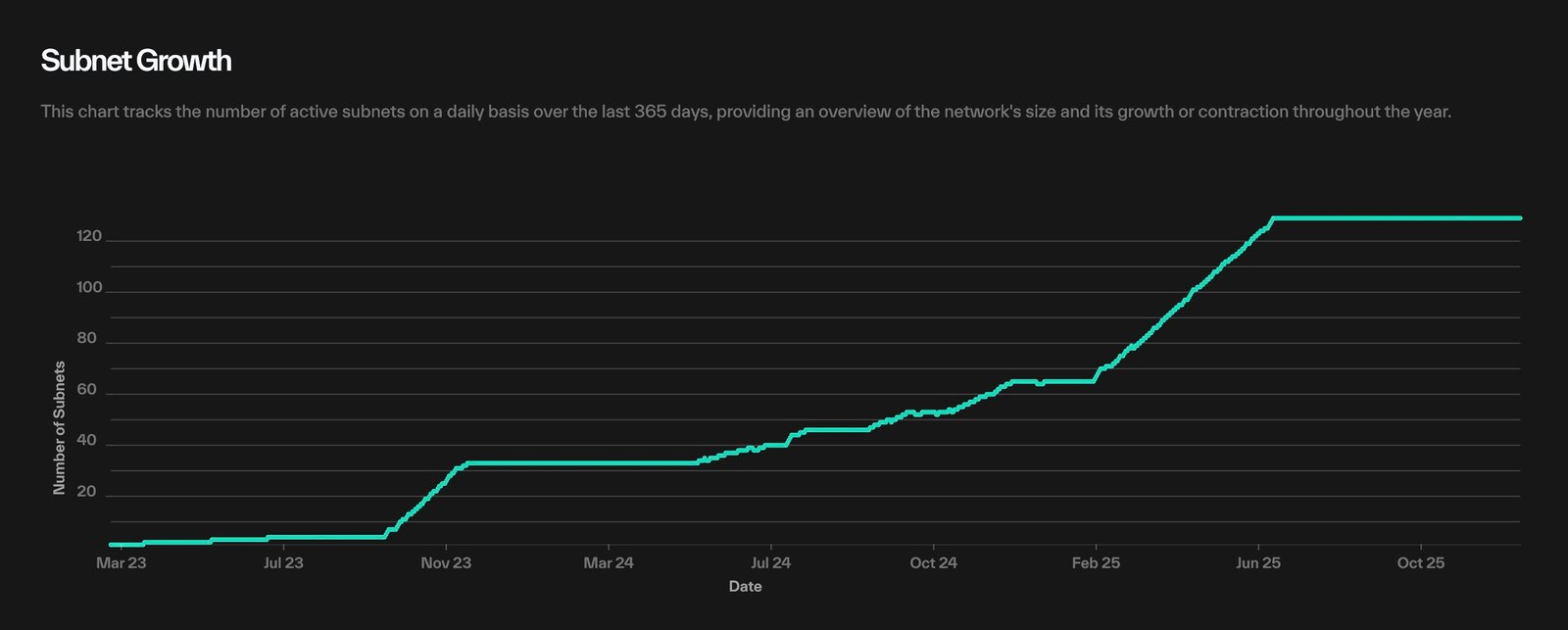
Task: Click the Date axis title
Action: coord(745,586)
